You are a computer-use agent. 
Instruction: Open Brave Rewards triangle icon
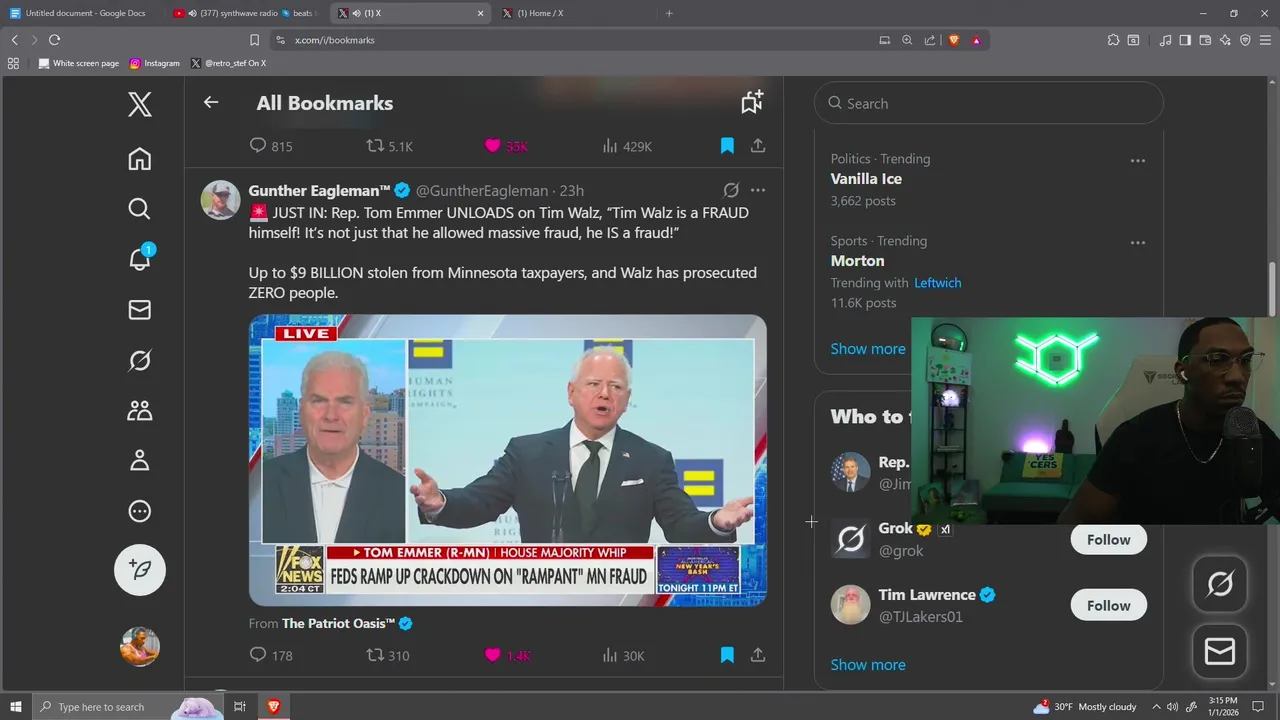click(976, 40)
